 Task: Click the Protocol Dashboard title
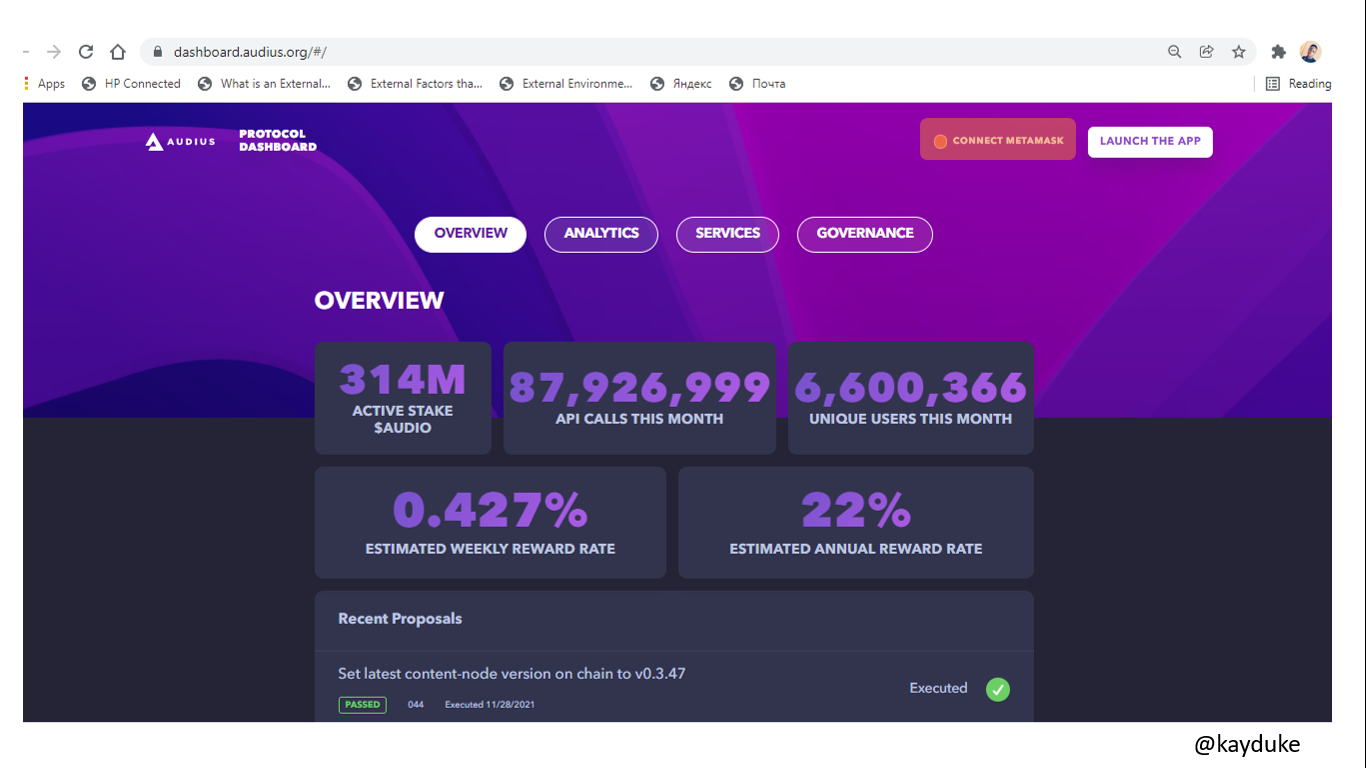pyautogui.click(x=278, y=140)
